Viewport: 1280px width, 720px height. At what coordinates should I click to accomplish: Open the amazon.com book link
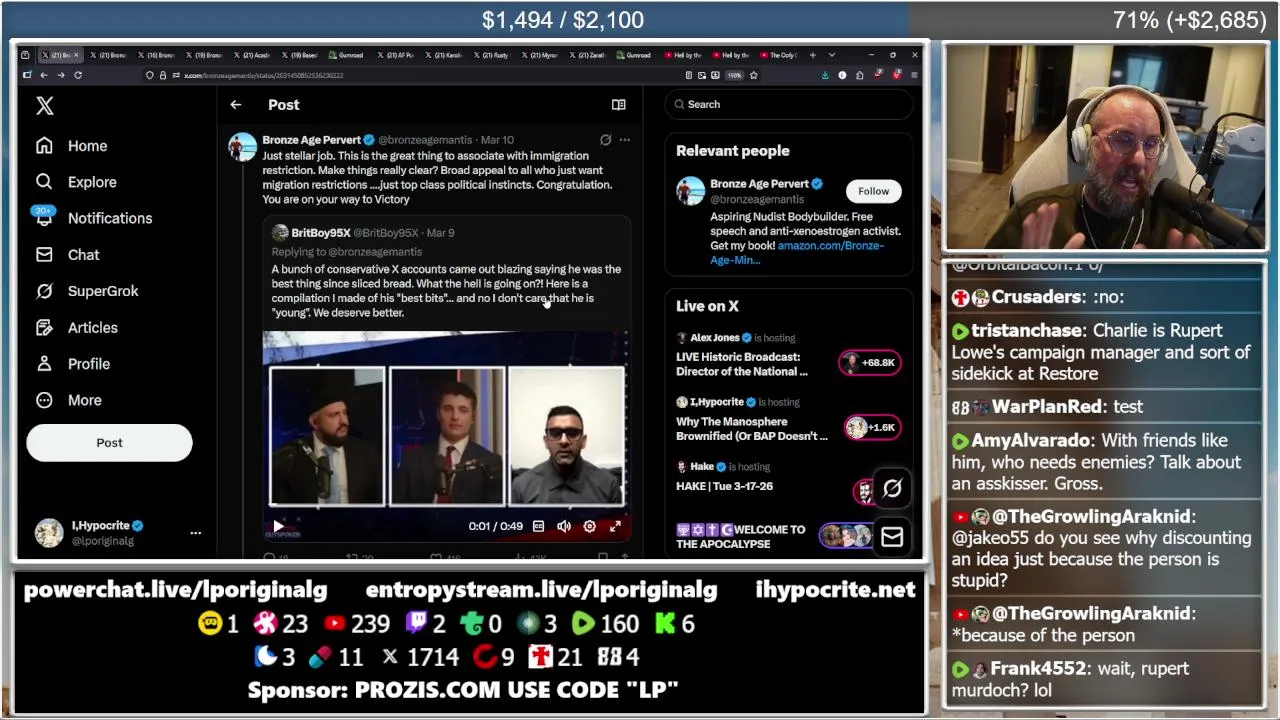(797, 253)
